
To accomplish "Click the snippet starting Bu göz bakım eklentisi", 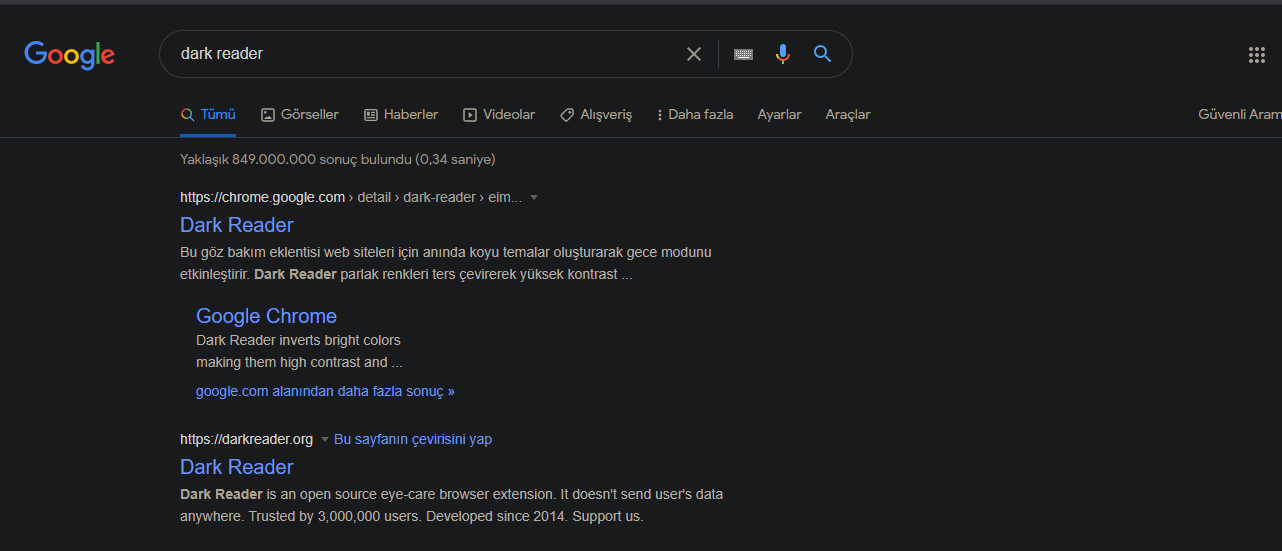I will [x=446, y=263].
